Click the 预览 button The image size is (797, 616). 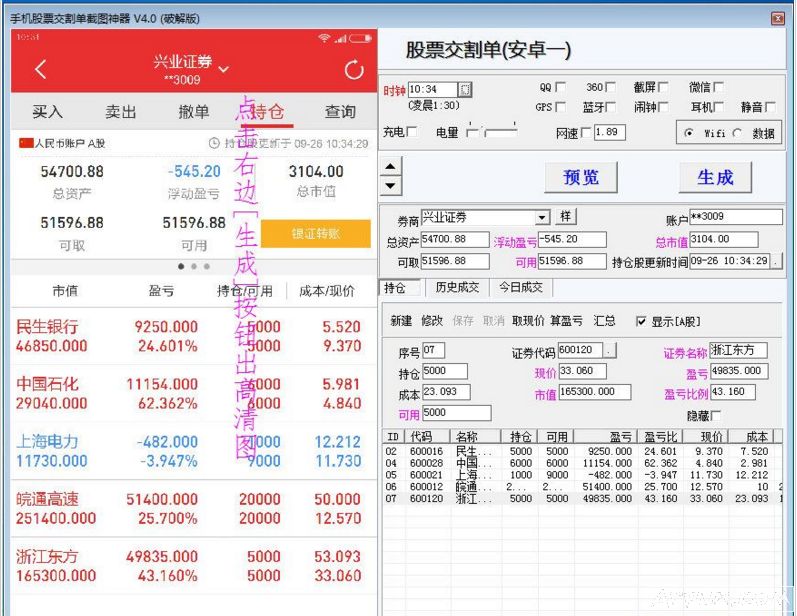click(x=581, y=177)
